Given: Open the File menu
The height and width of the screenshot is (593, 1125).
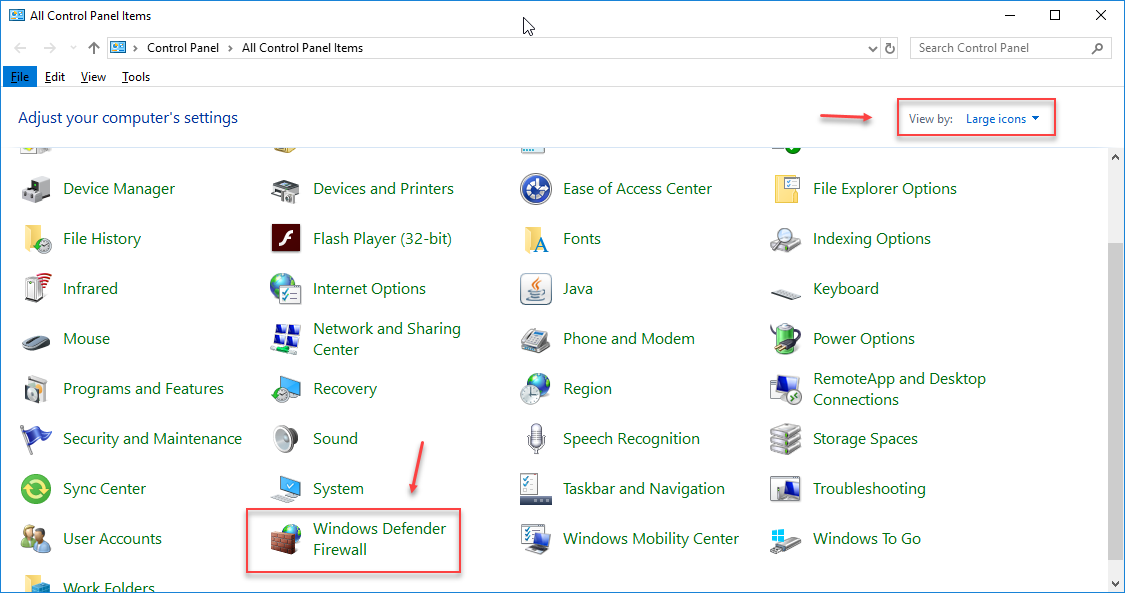Looking at the screenshot, I should pos(20,77).
